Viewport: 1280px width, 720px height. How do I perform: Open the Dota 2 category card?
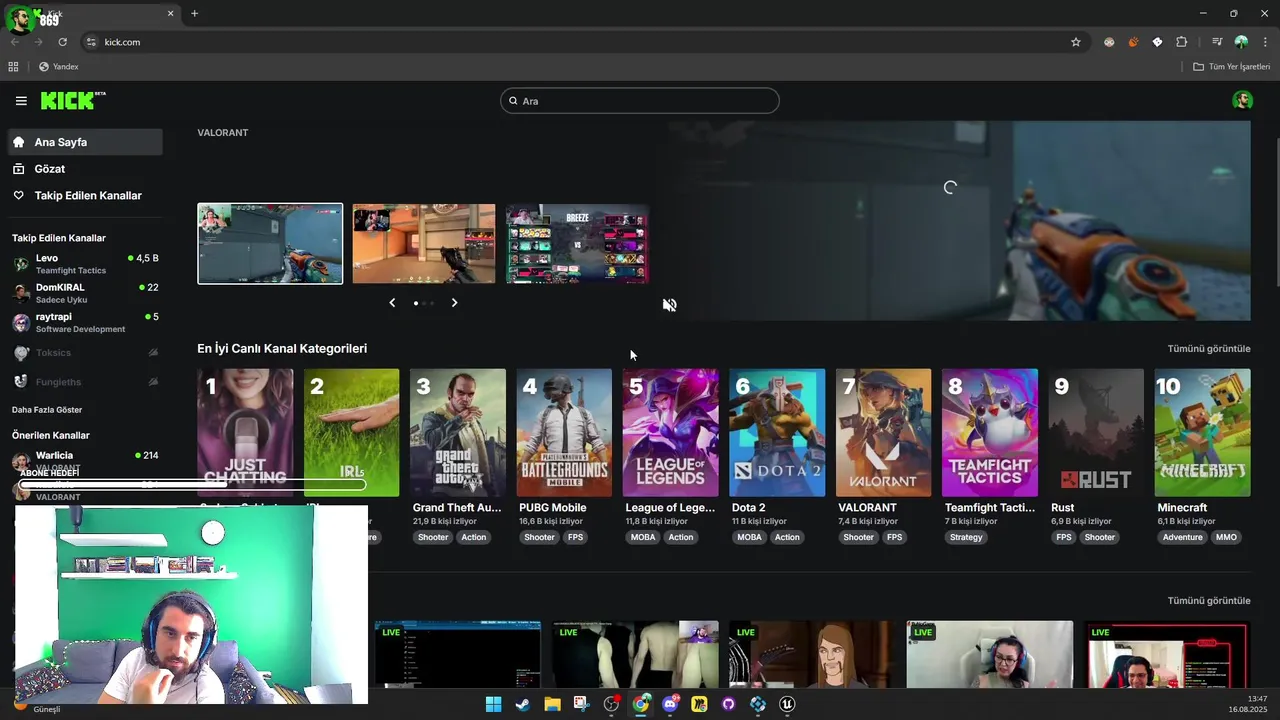[777, 433]
